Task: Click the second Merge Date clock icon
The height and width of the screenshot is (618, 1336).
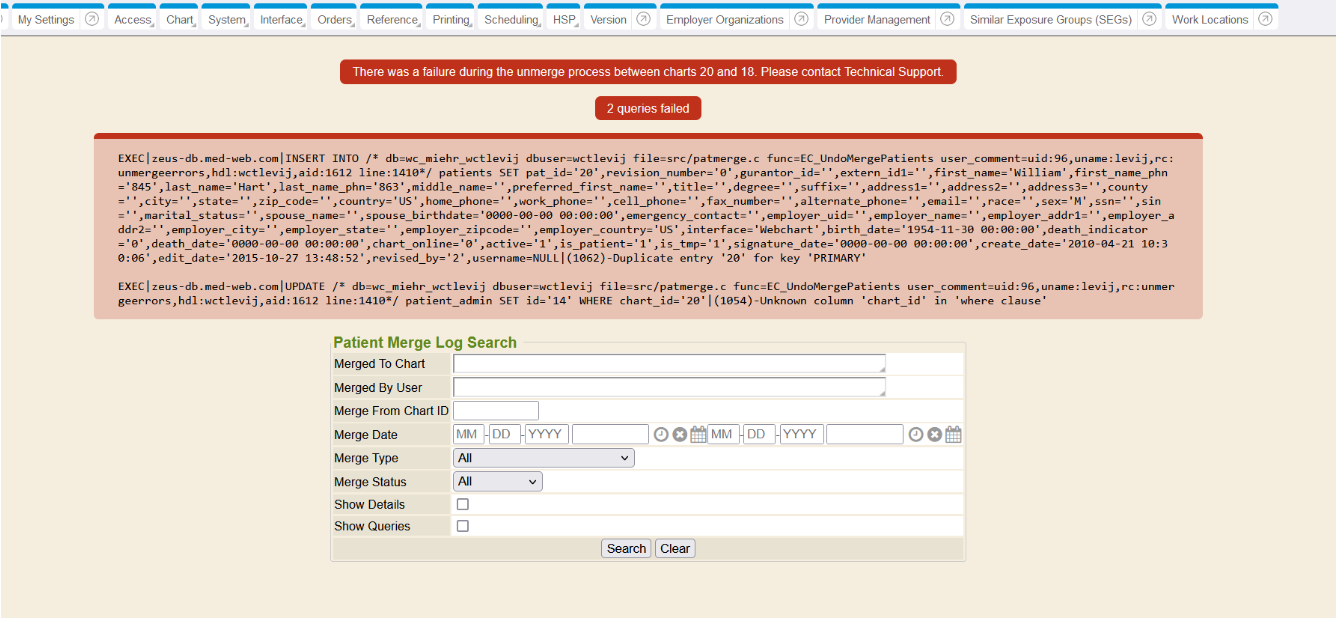Action: tap(915, 435)
